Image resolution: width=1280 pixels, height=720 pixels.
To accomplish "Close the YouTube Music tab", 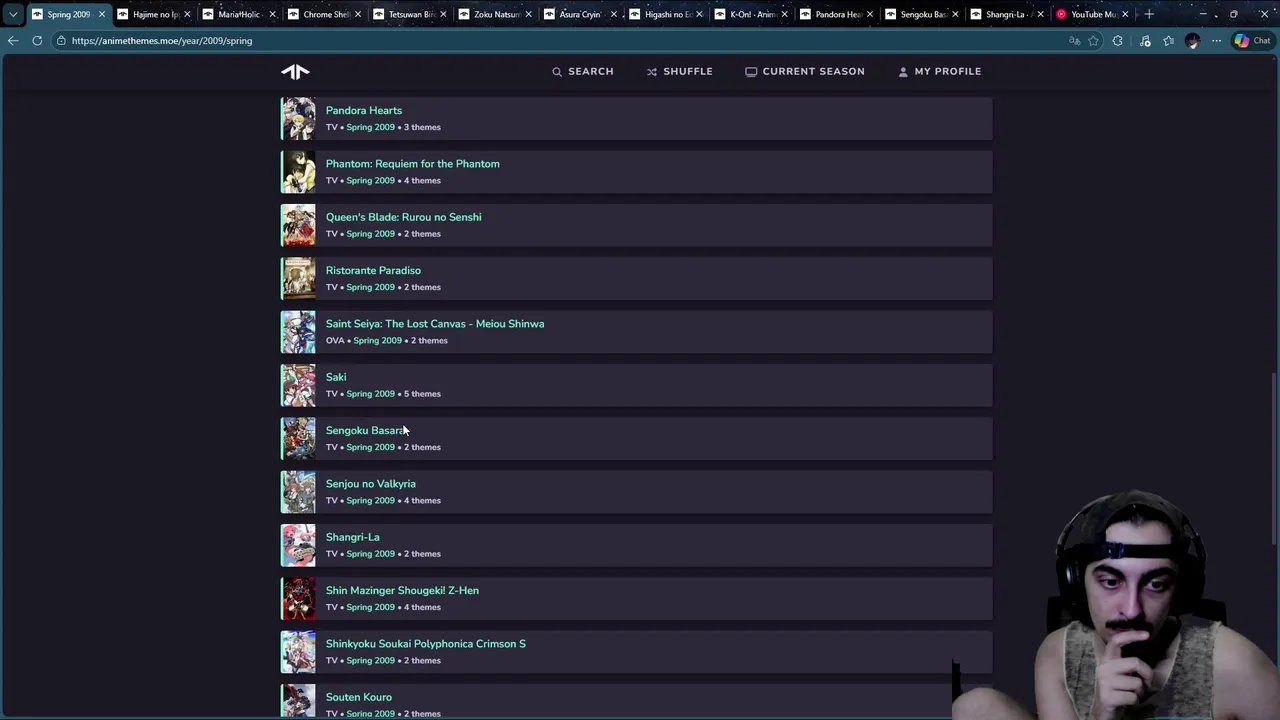I will coord(1125,14).
